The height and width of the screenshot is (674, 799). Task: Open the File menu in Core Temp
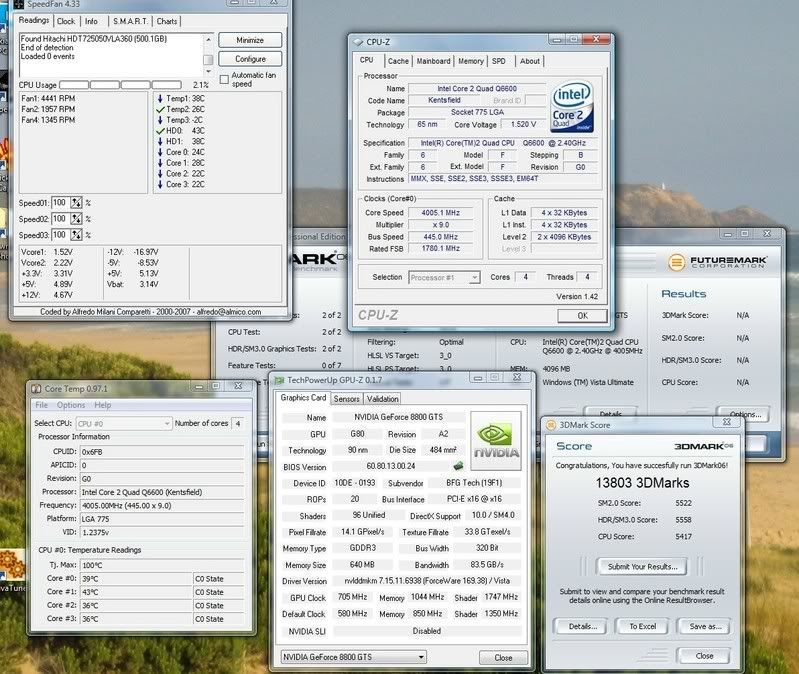(x=41, y=405)
